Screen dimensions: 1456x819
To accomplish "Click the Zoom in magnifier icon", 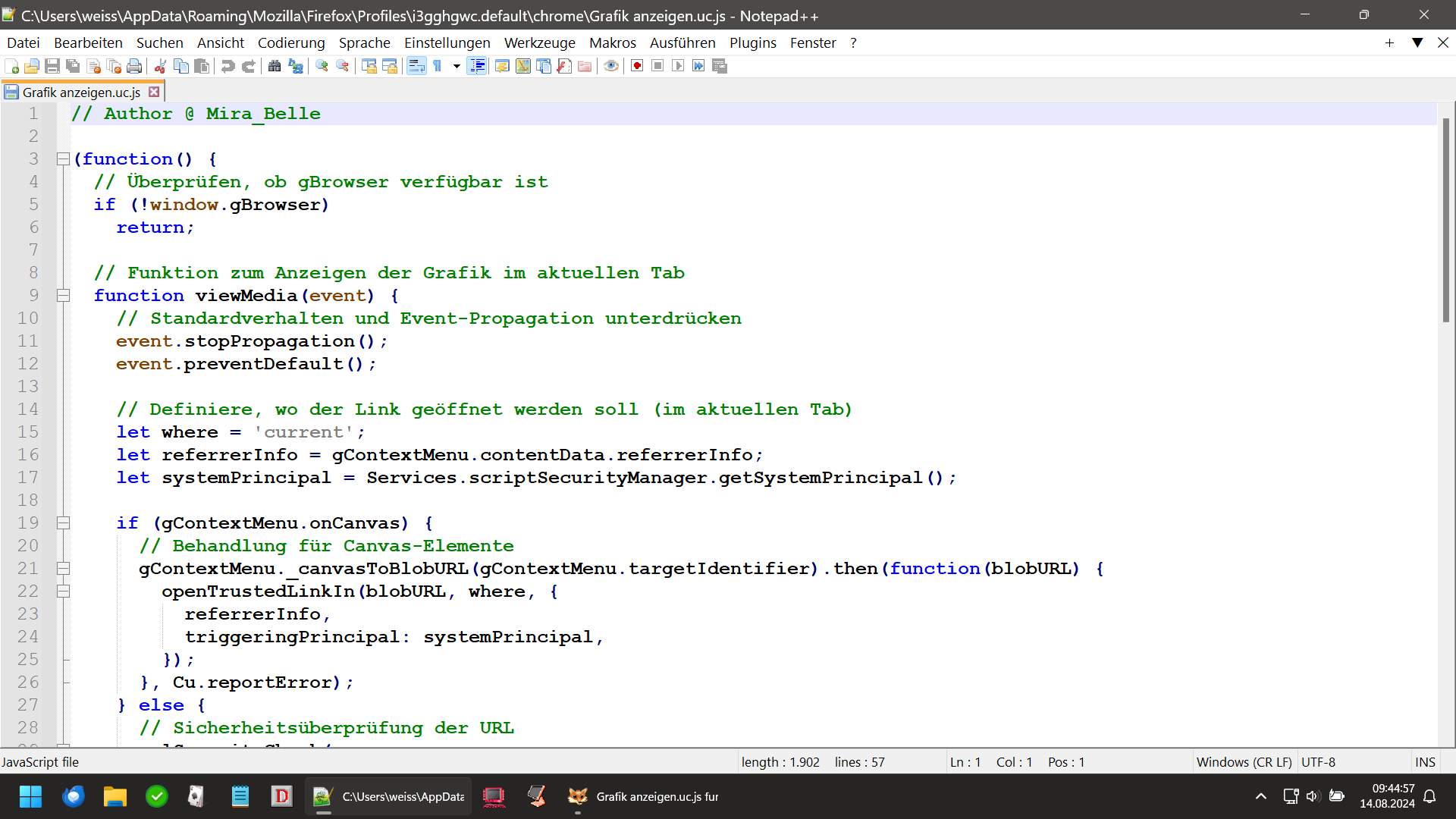I will click(322, 67).
